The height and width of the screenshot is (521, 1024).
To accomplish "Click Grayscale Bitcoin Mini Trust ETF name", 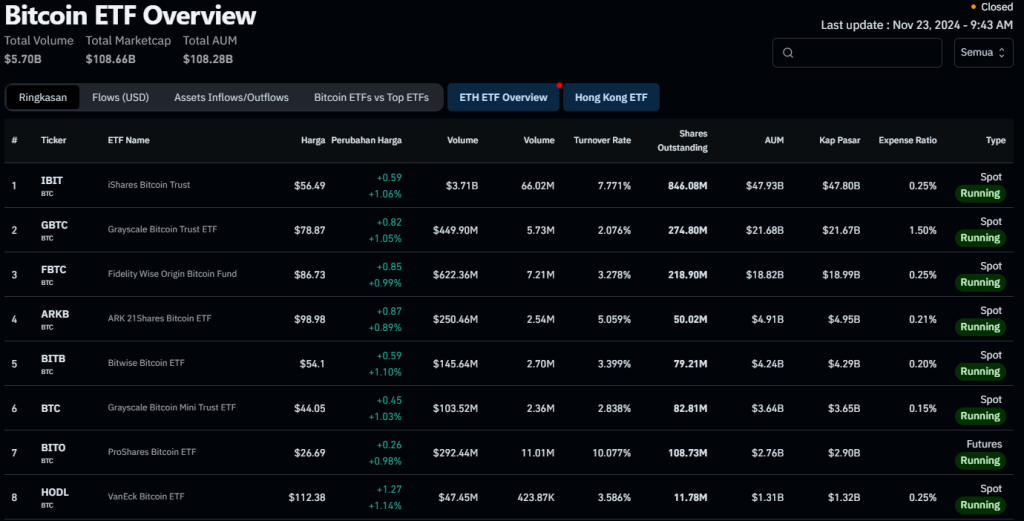I will click(172, 407).
